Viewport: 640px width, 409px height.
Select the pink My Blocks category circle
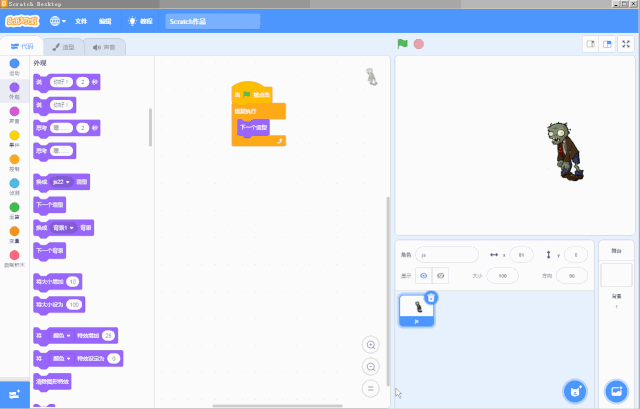point(14,255)
